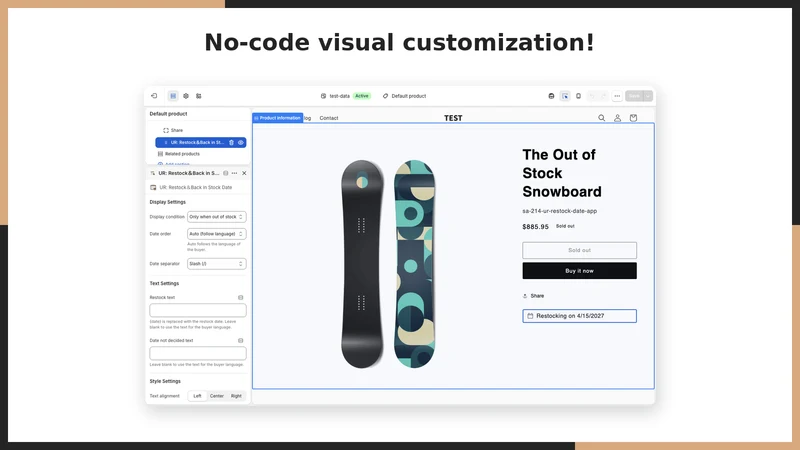Image resolution: width=800 pixels, height=450 pixels.
Task: Click the Style Settings heading
Action: 165,381
